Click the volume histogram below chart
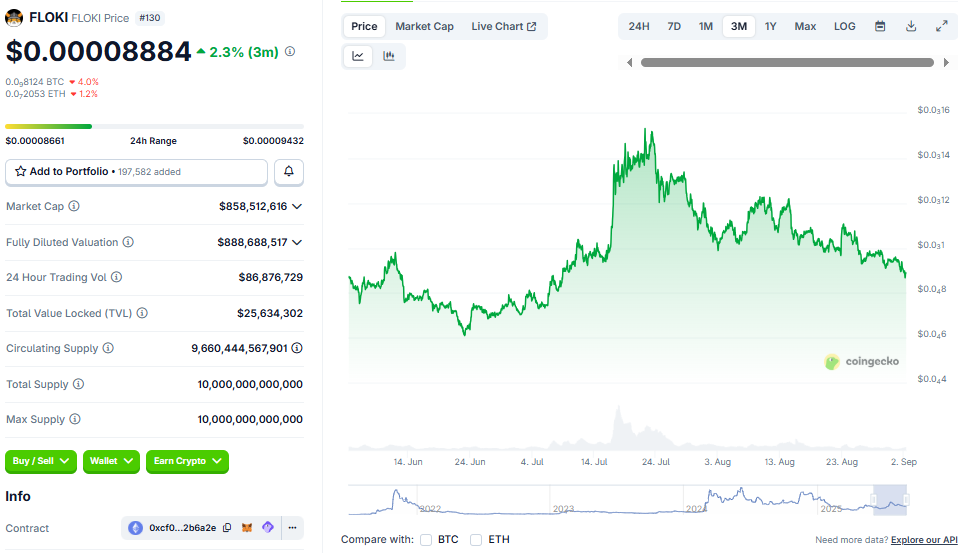960x553 pixels. pyautogui.click(x=627, y=429)
